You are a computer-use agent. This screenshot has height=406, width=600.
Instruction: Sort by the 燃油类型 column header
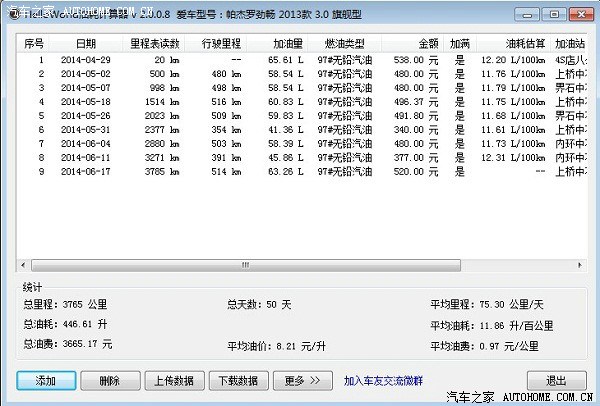(345, 45)
